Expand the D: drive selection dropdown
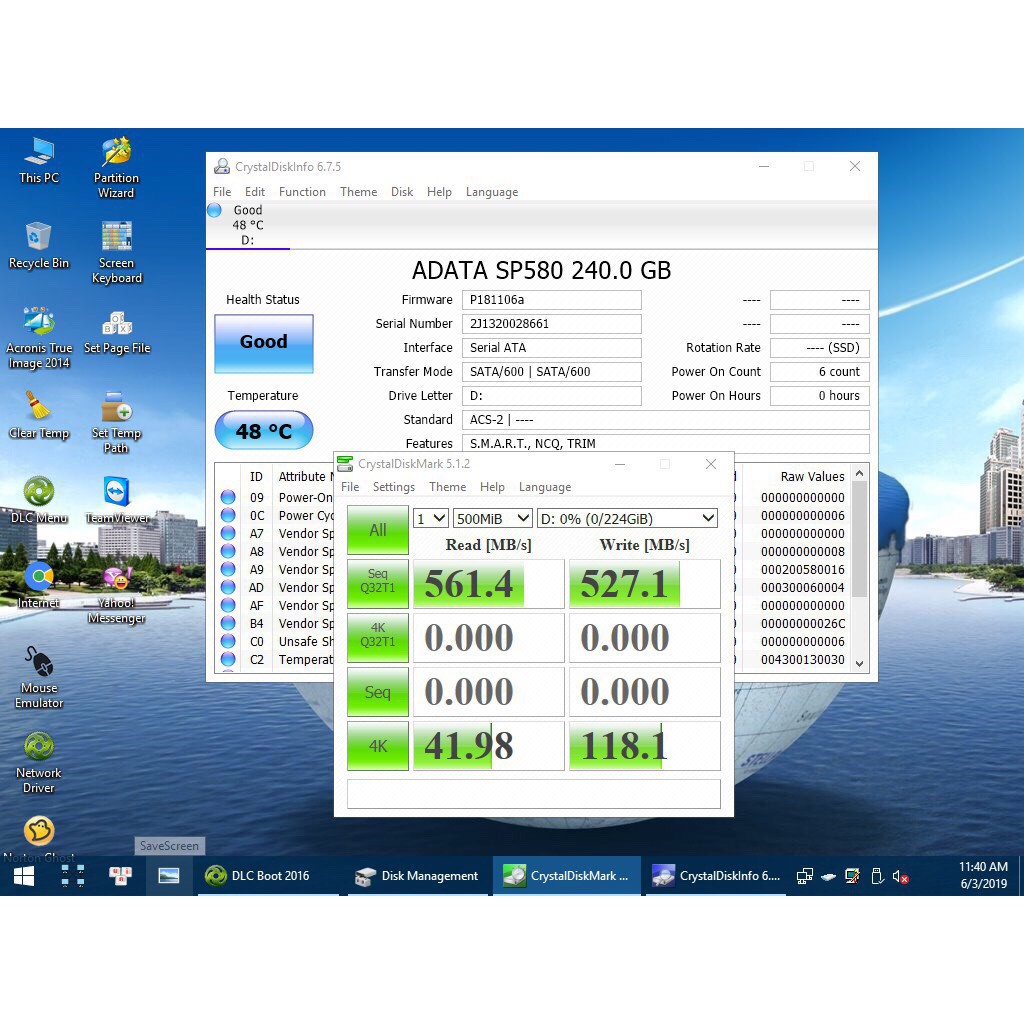1024x1024 pixels. coord(627,518)
